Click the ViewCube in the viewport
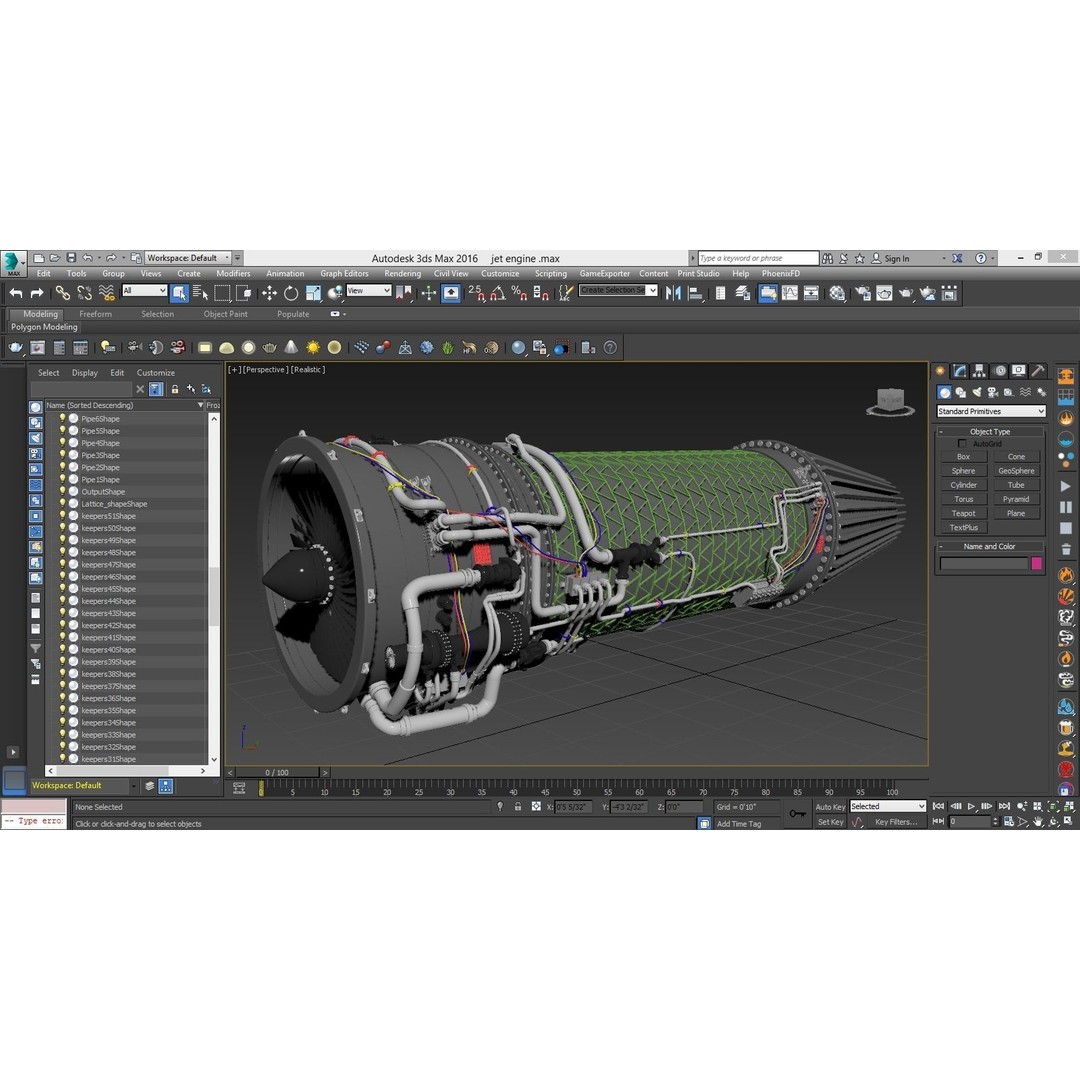Screen dimensions: 1080x1080 (890, 402)
